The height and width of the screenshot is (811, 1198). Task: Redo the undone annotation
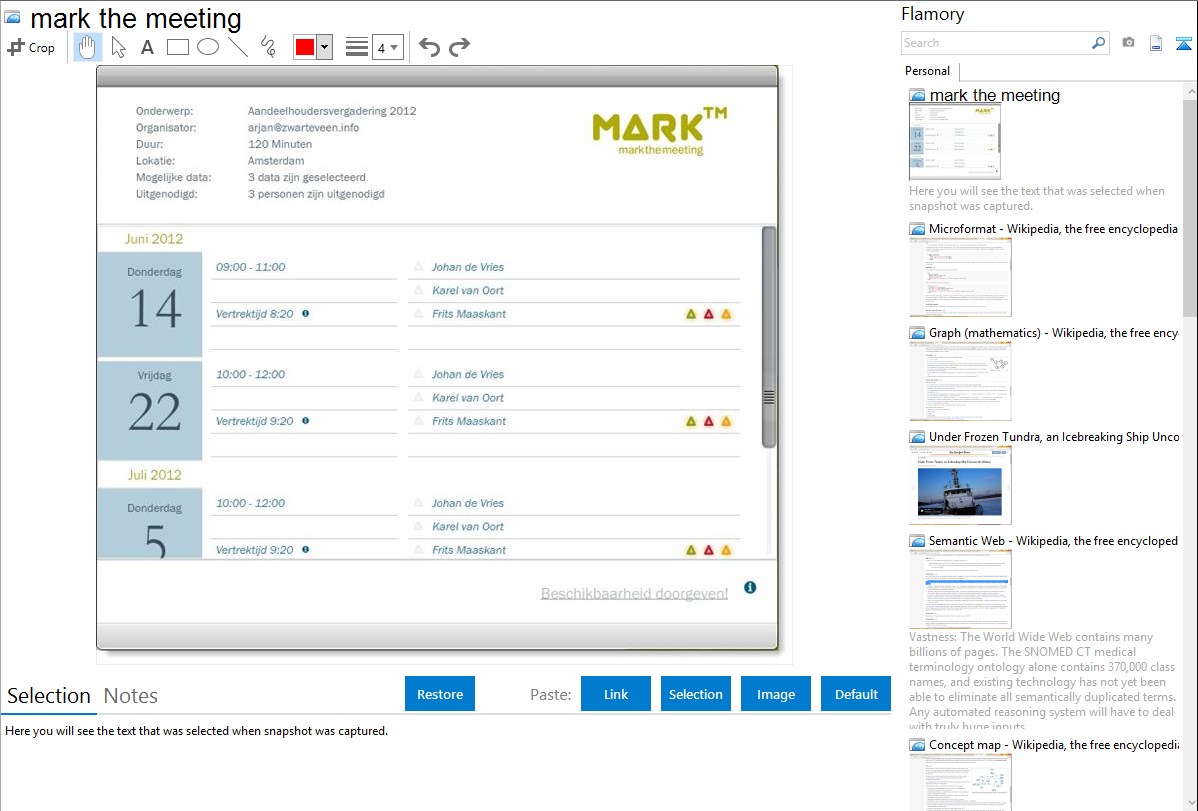click(459, 47)
